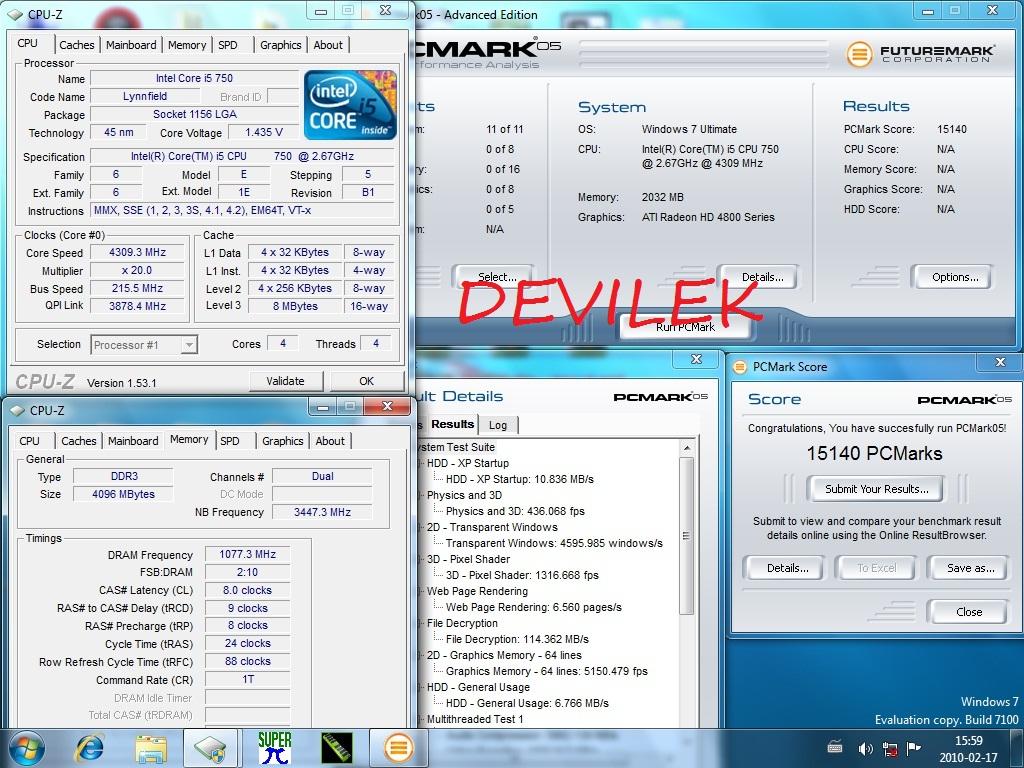Click the volume speaker tray icon
Screen dimensions: 1024x768
tap(865, 748)
